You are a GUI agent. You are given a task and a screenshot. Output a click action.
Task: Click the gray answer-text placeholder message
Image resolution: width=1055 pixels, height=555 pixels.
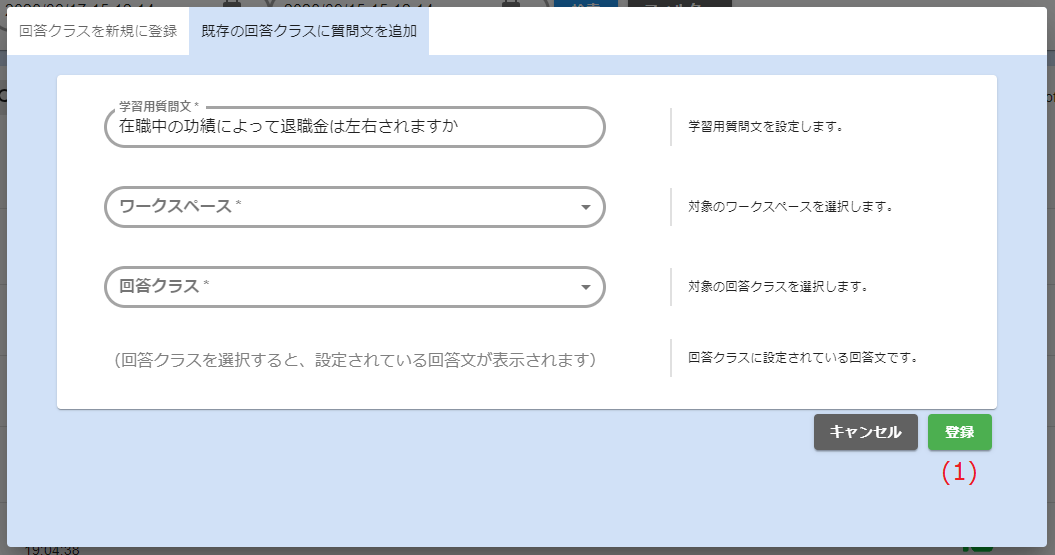355,359
